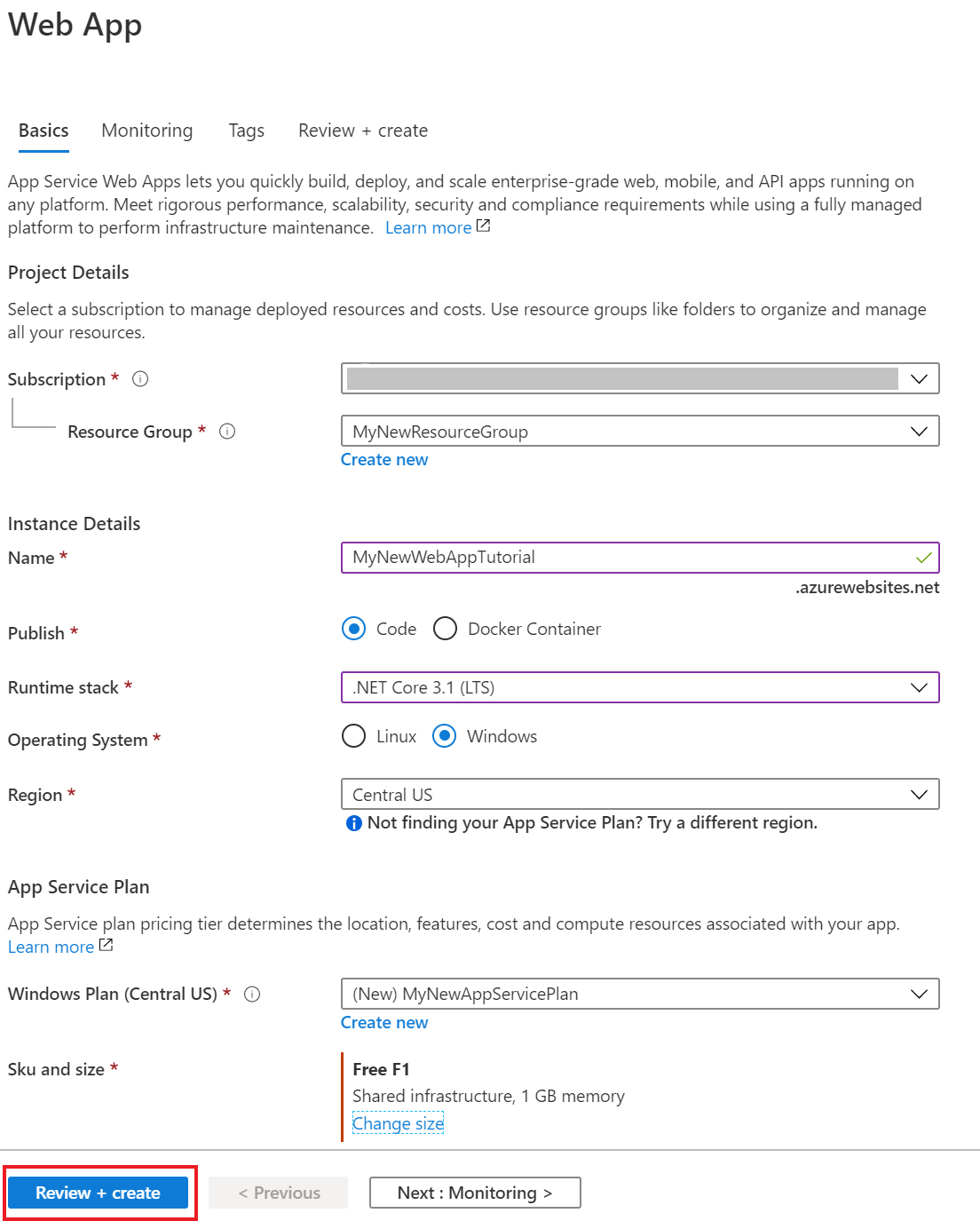Select the Code publish option

click(x=353, y=629)
